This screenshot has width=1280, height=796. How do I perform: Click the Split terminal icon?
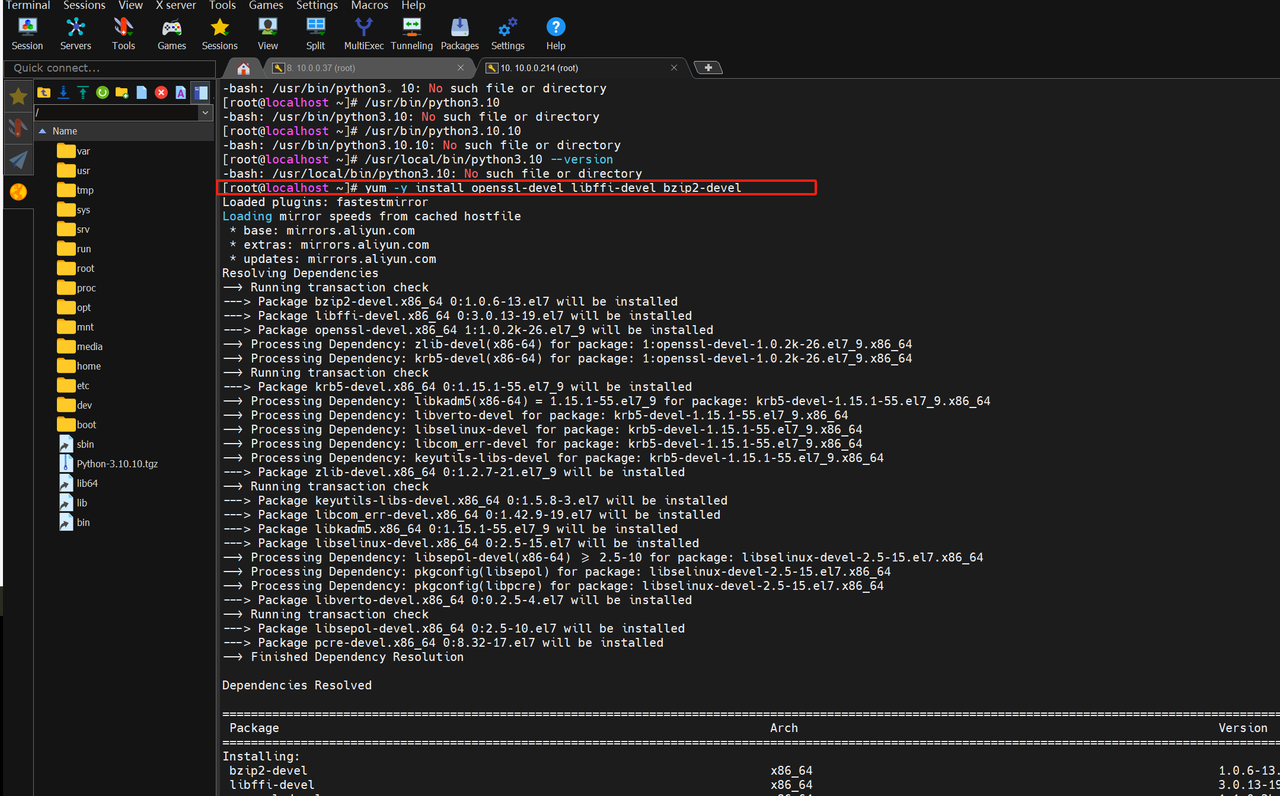click(x=315, y=32)
